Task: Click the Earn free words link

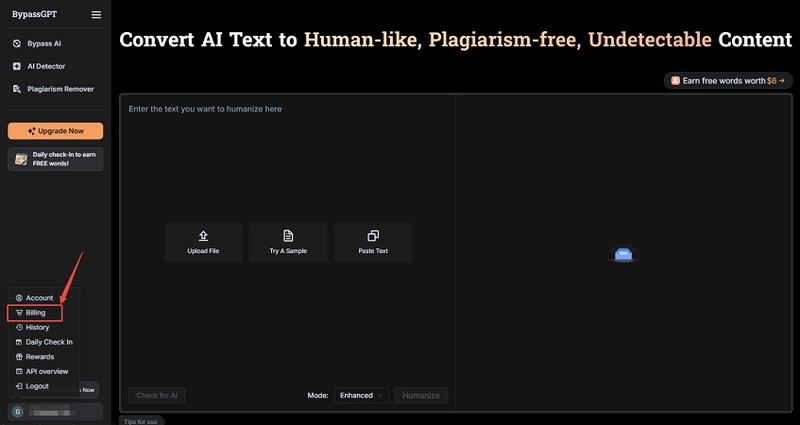Action: [726, 80]
